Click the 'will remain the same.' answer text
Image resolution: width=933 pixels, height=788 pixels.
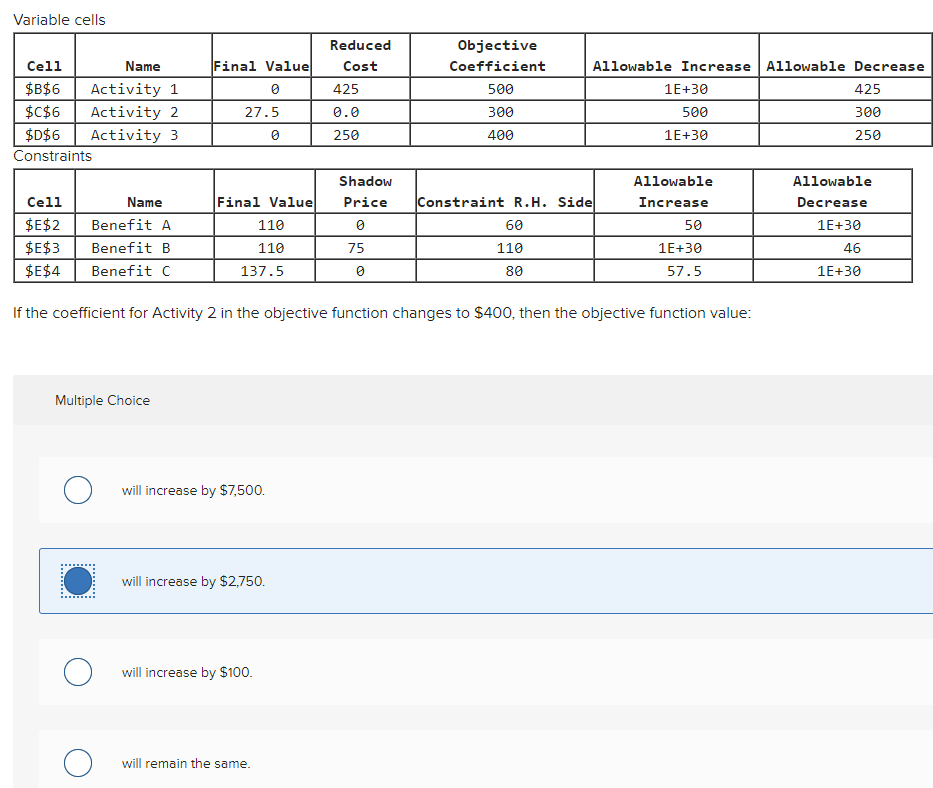(186, 764)
